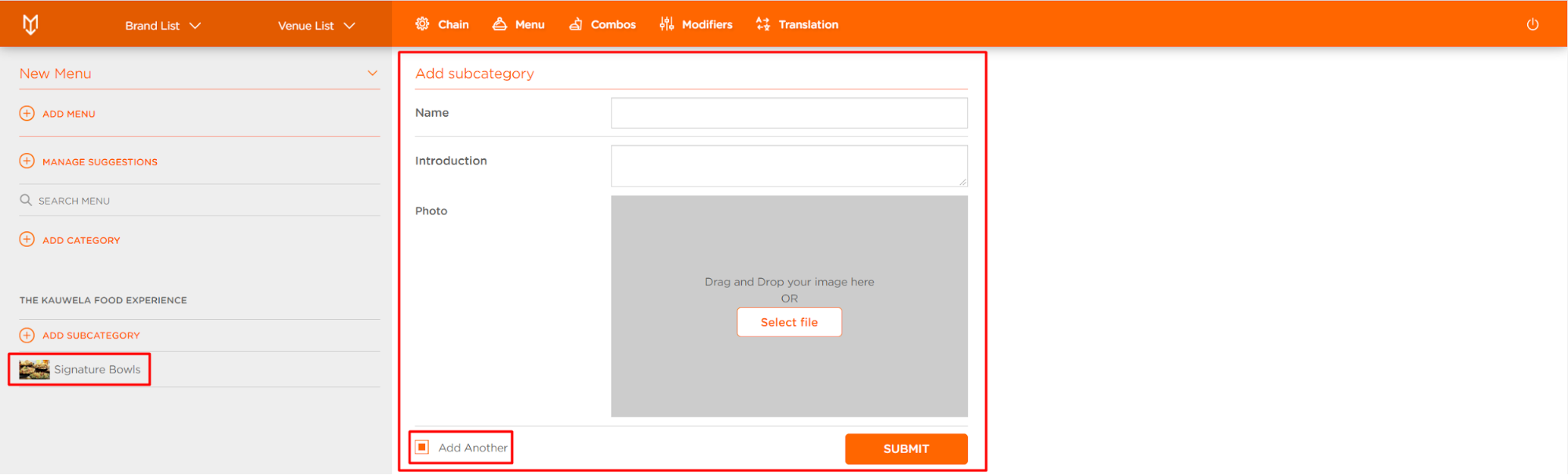Go to the Chain tab
The image size is (1568, 475).
442,24
